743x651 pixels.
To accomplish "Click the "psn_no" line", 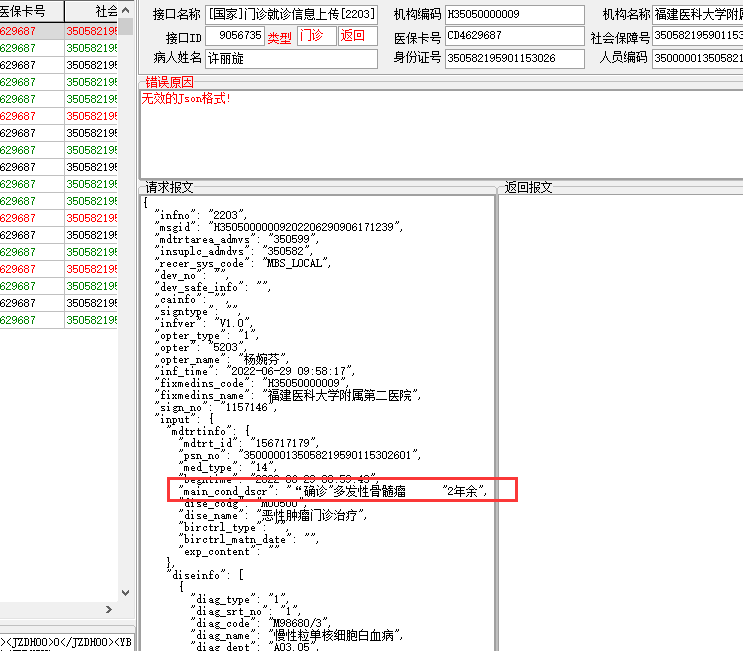I will 299,456.
